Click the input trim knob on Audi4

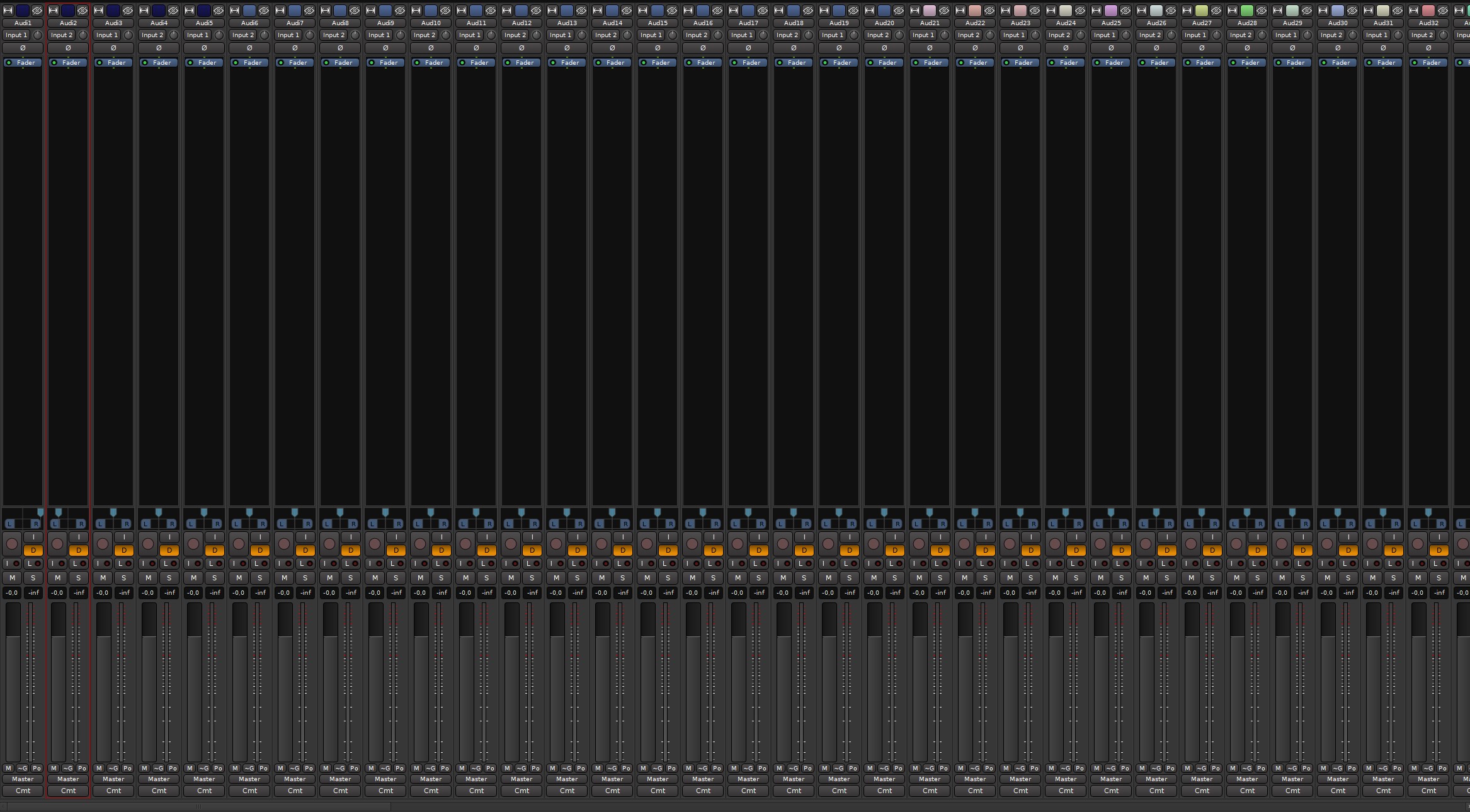173,35
